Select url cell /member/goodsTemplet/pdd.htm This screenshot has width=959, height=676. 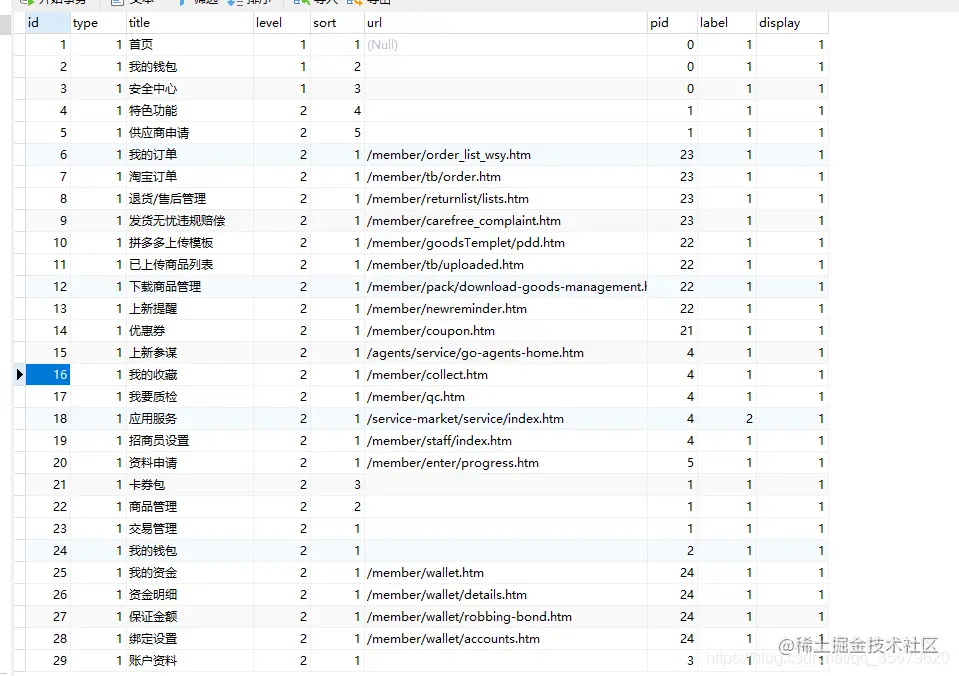point(506,243)
